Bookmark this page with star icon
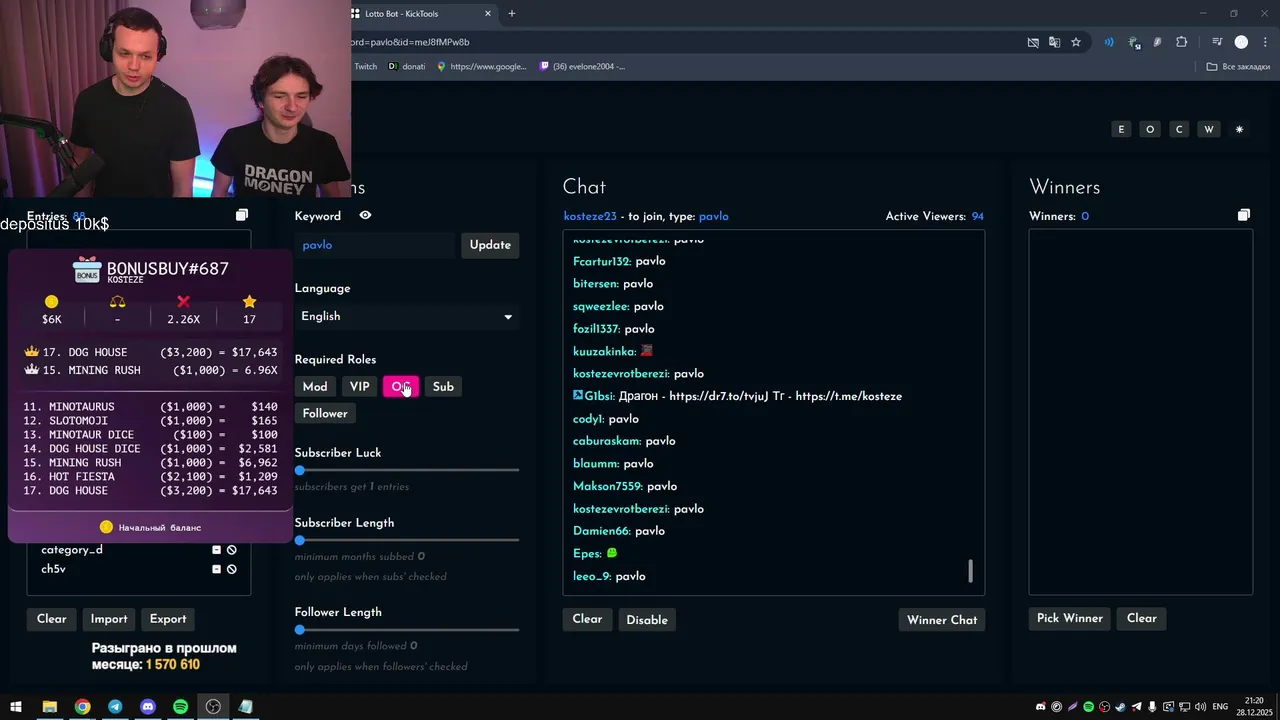This screenshot has width=1280, height=720. click(1076, 42)
